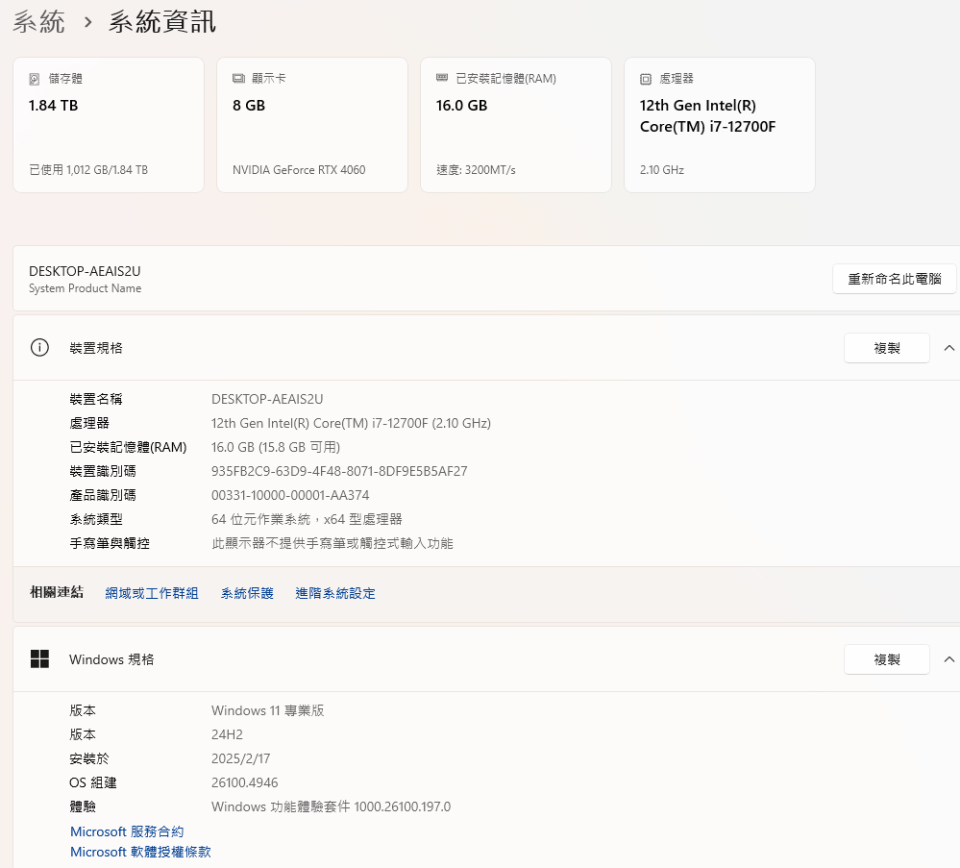Click the 系統資訊 page title
The height and width of the screenshot is (868, 960).
tap(162, 22)
